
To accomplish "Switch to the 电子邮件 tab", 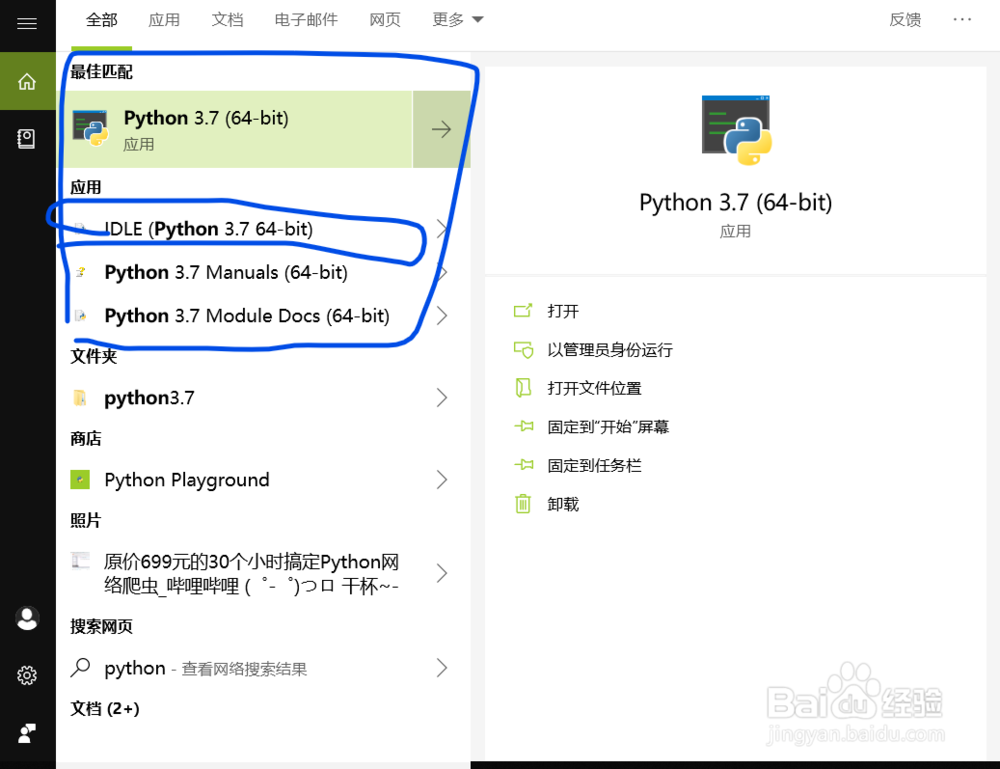I will coord(306,20).
